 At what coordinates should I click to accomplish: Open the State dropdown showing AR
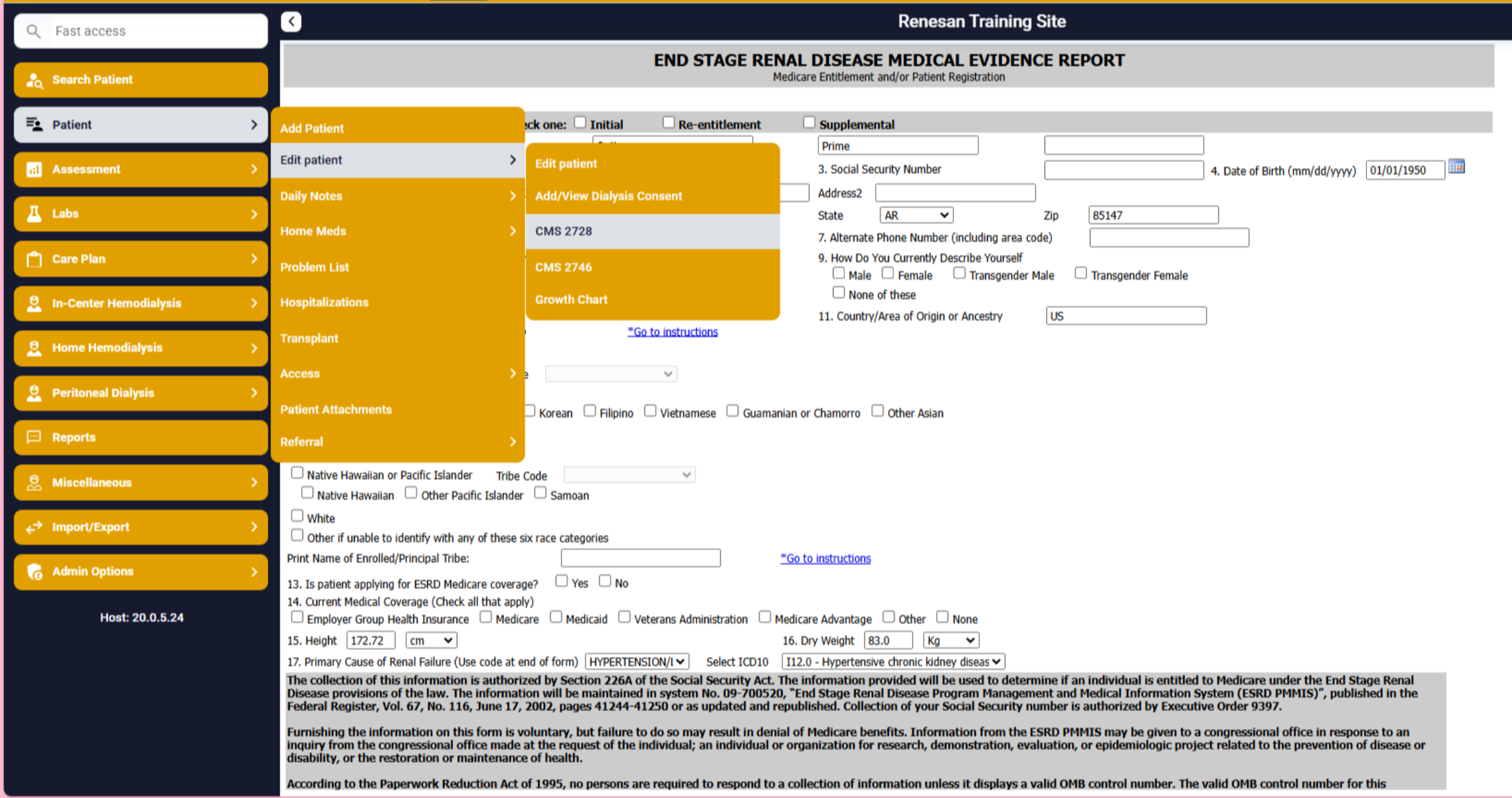917,215
